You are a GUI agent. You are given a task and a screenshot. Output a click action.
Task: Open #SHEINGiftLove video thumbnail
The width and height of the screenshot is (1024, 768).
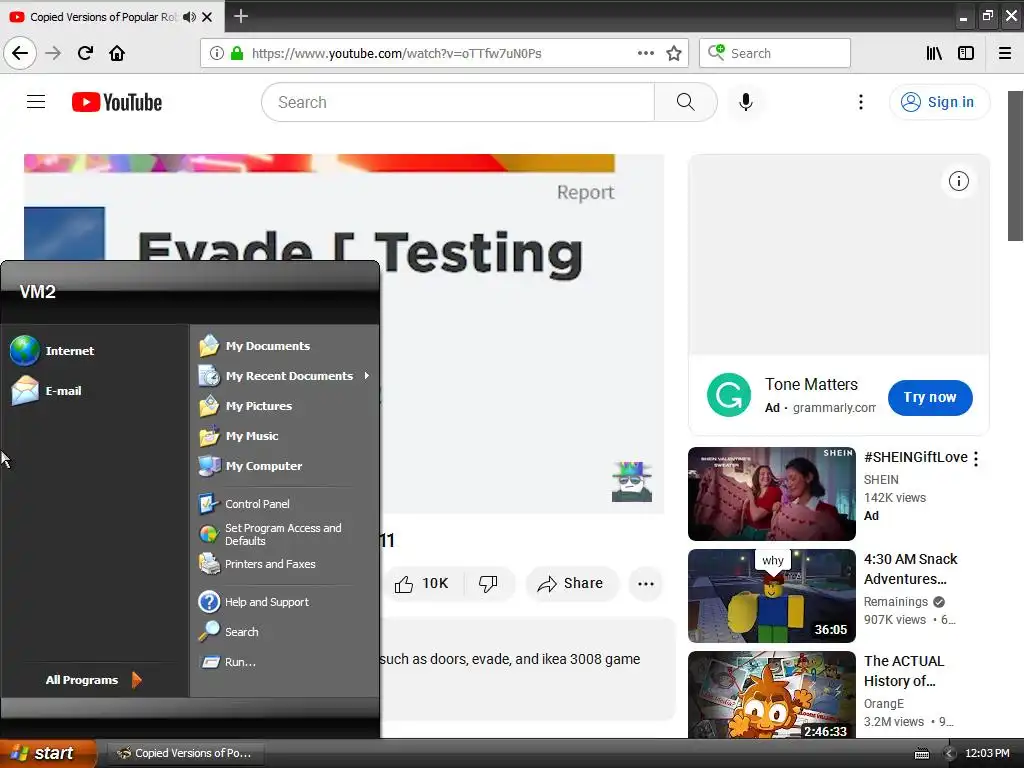coord(771,494)
